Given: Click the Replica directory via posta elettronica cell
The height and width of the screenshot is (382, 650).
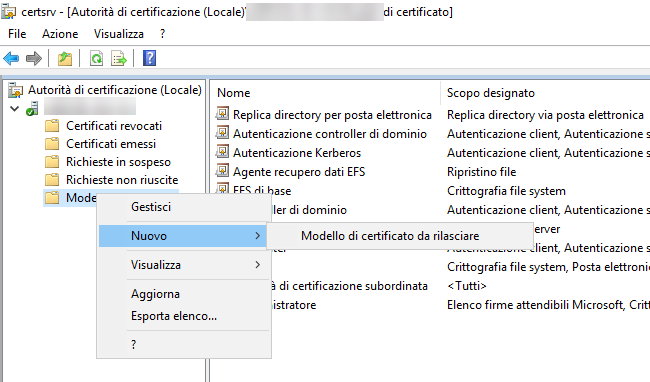Looking at the screenshot, I should [545, 115].
